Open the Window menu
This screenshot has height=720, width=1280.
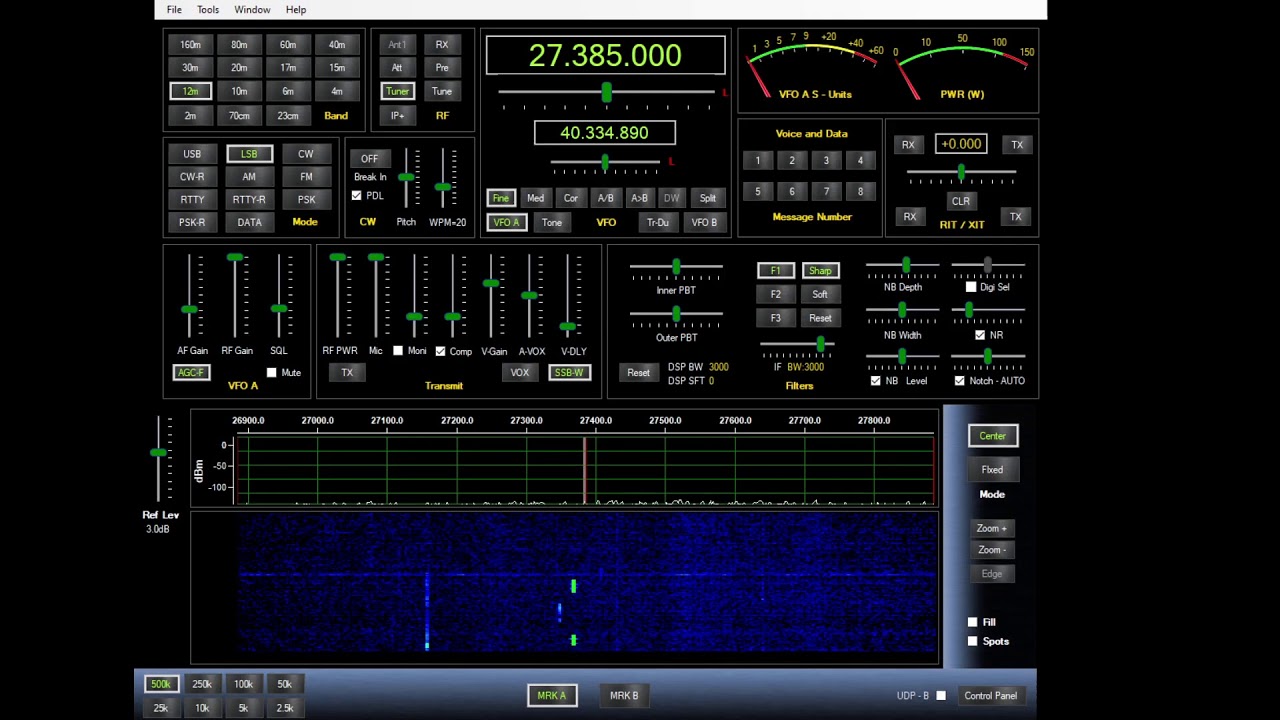click(x=252, y=10)
